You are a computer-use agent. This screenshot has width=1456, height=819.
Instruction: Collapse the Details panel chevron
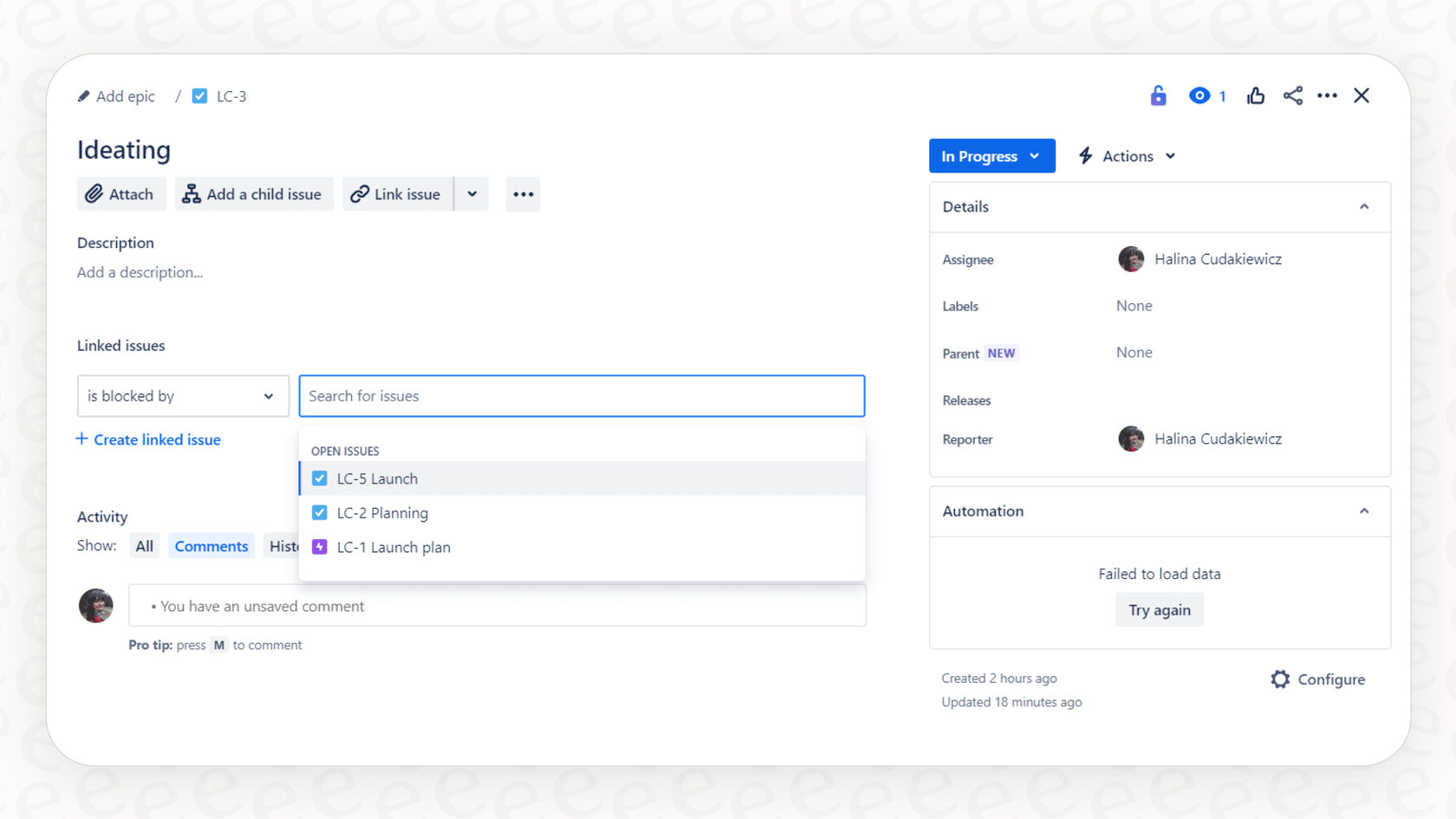tap(1364, 207)
